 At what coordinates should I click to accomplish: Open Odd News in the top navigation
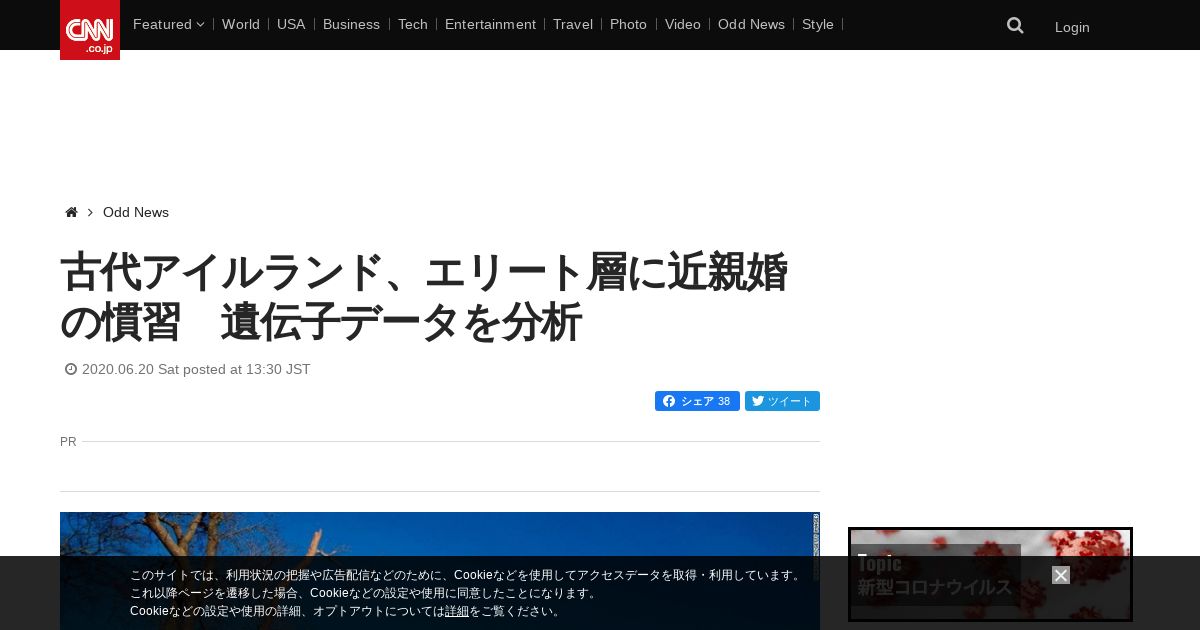[x=751, y=24]
